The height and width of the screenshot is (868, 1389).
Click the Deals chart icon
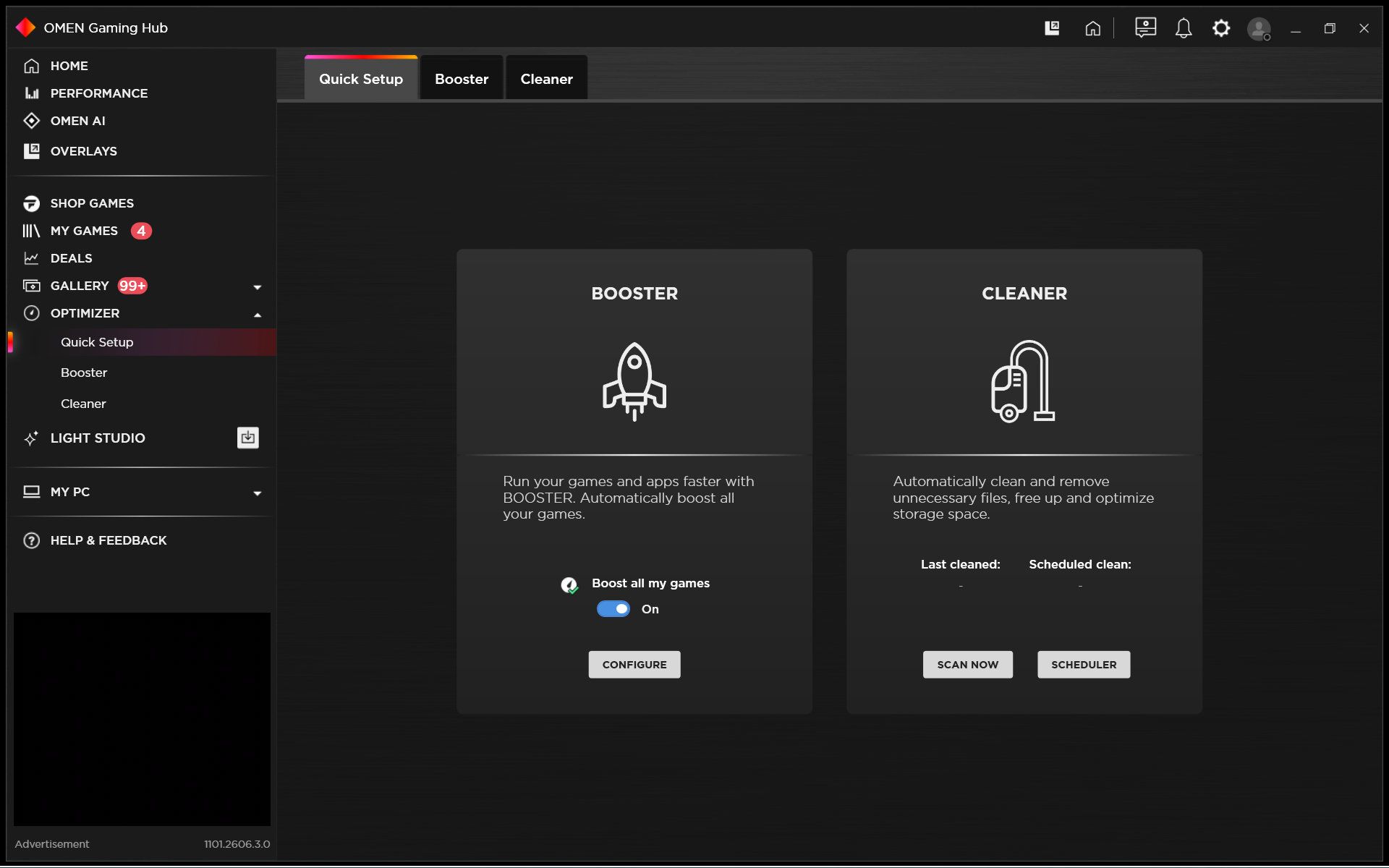[x=31, y=258]
